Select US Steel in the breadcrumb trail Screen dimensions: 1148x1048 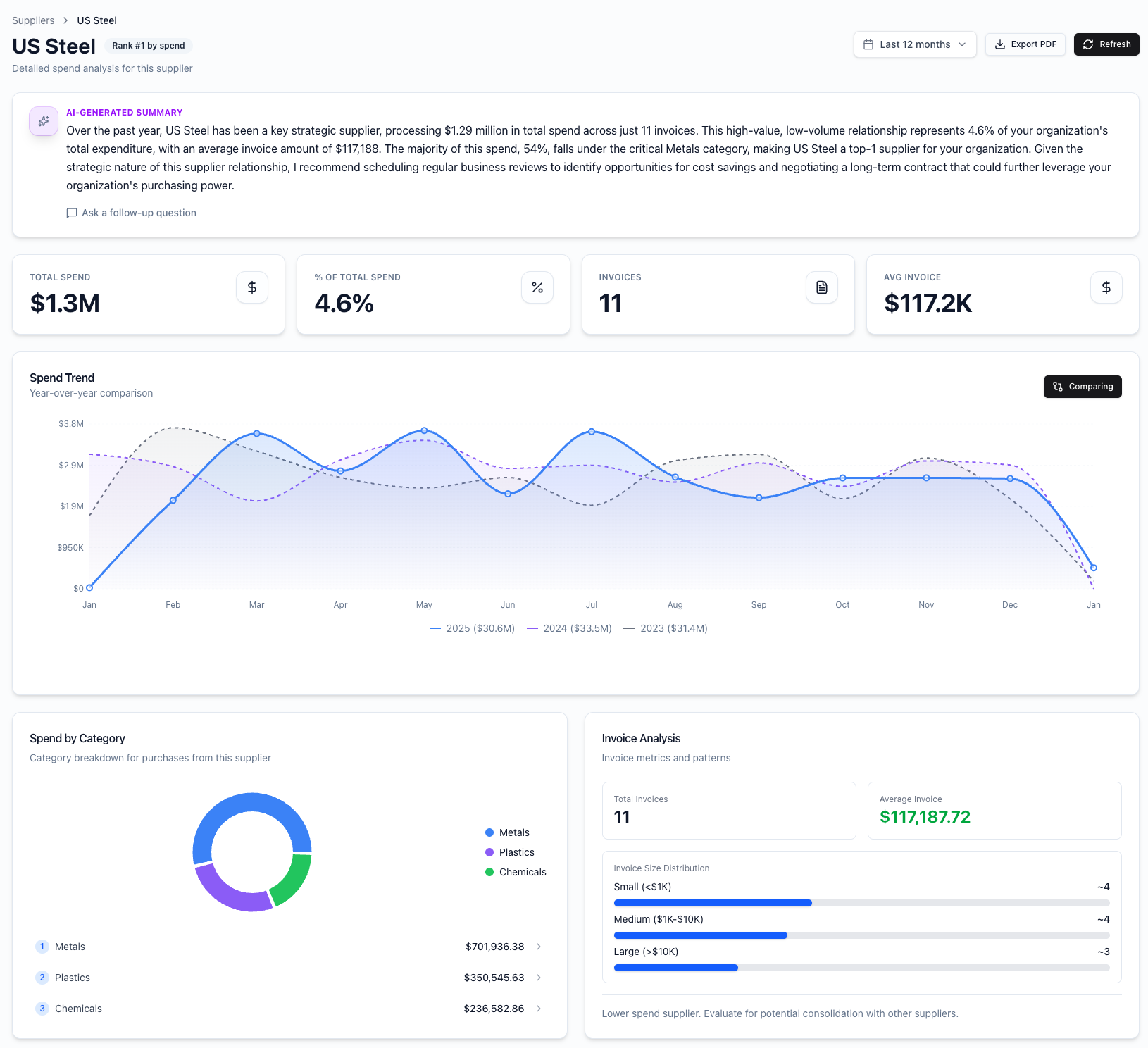click(96, 20)
